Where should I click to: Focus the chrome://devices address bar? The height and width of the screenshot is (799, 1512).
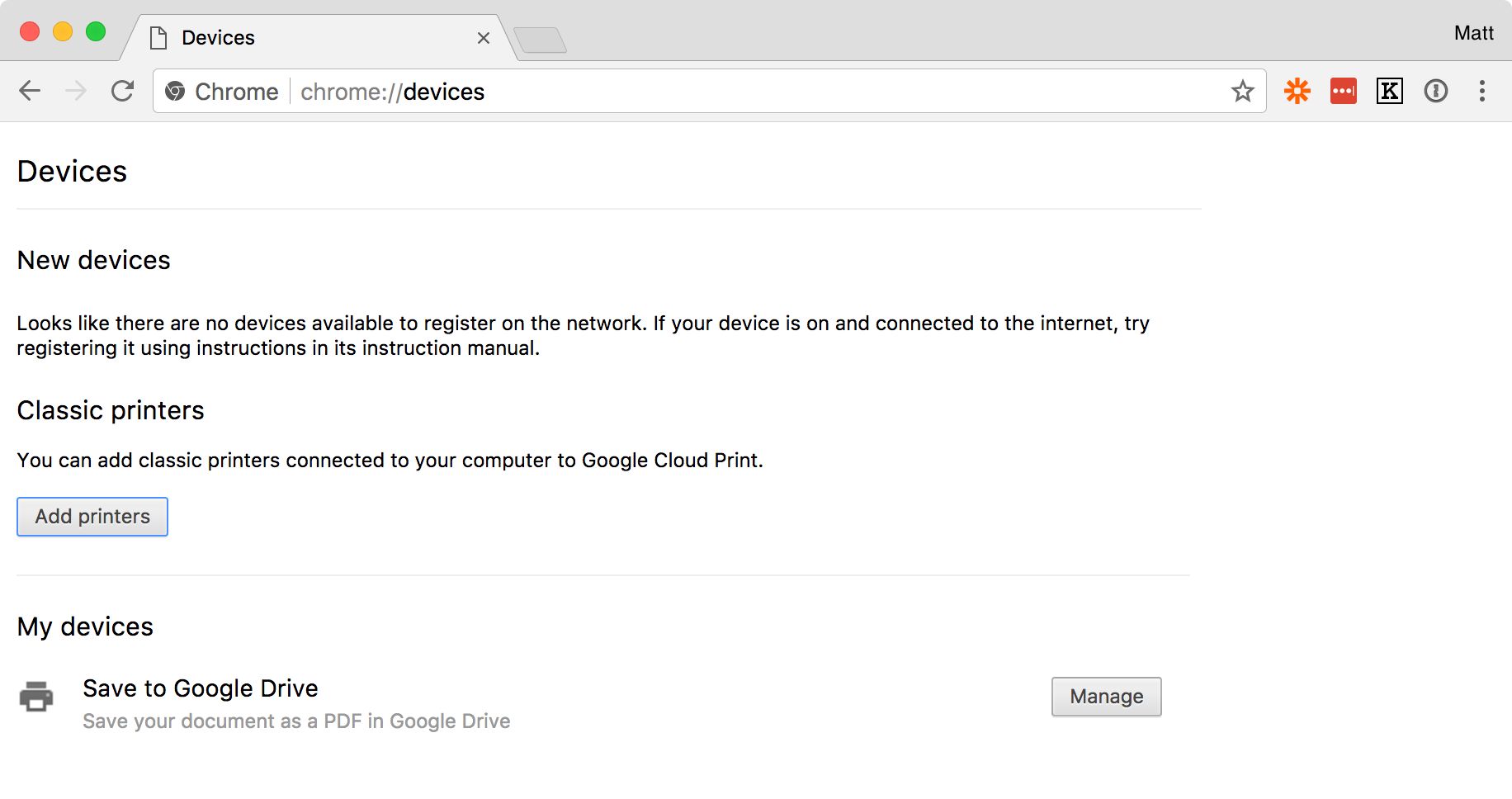click(x=743, y=91)
